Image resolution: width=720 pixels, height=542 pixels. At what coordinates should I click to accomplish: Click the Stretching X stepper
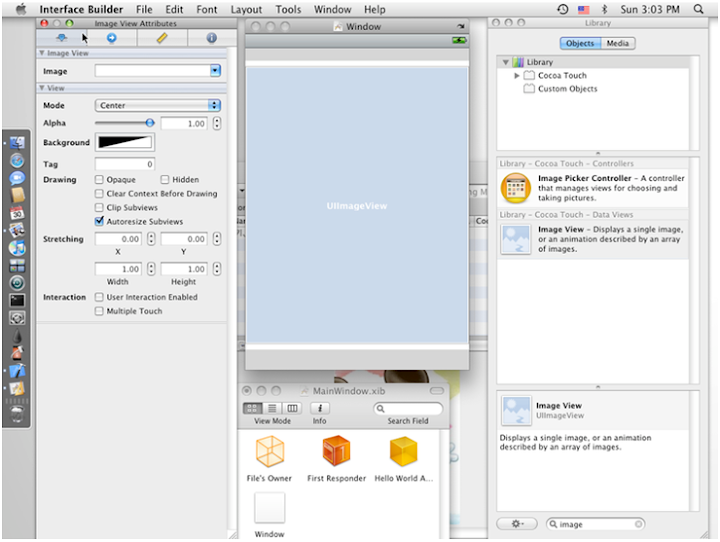tap(151, 239)
